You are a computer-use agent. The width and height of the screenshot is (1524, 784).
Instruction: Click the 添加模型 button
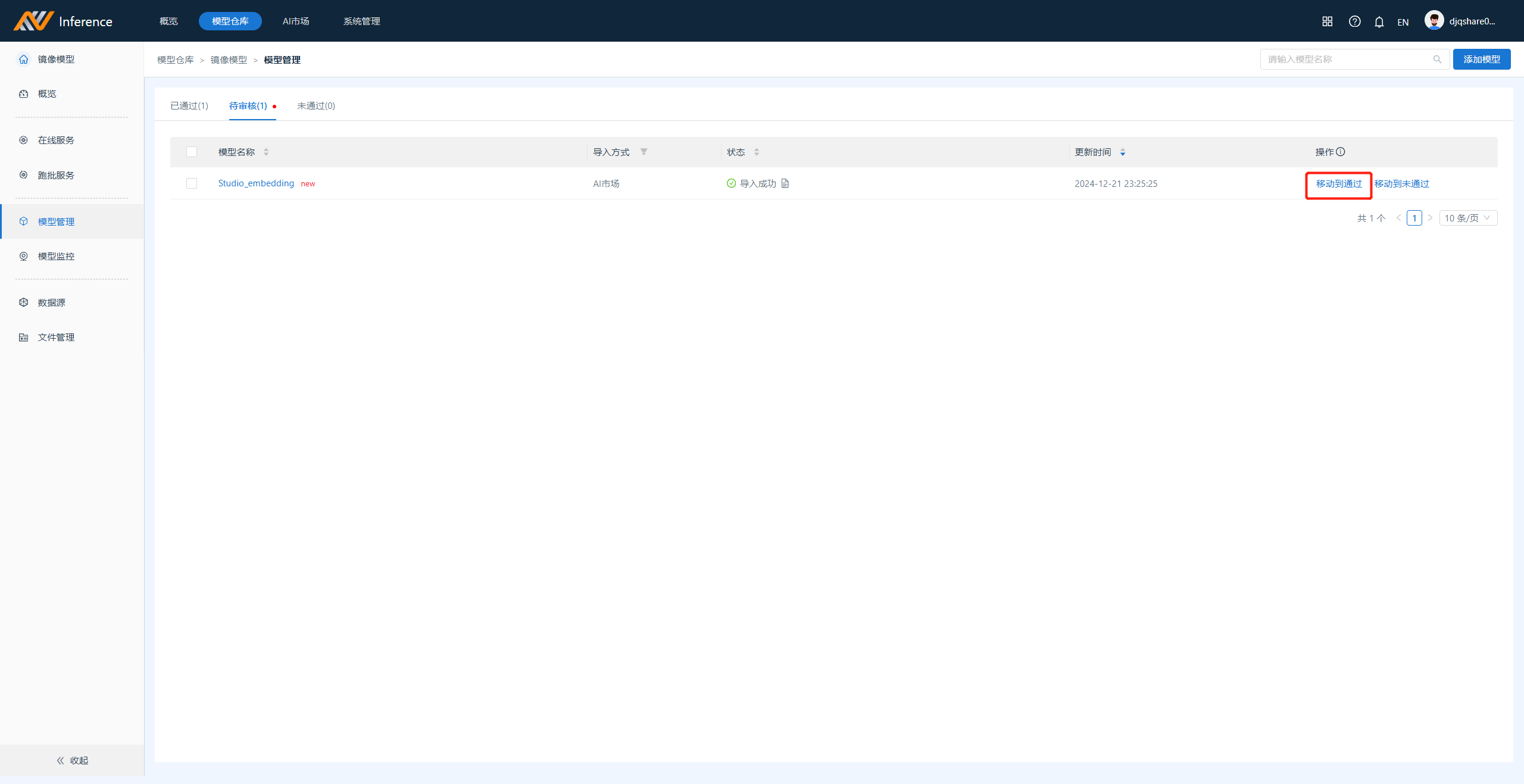tap(1481, 60)
